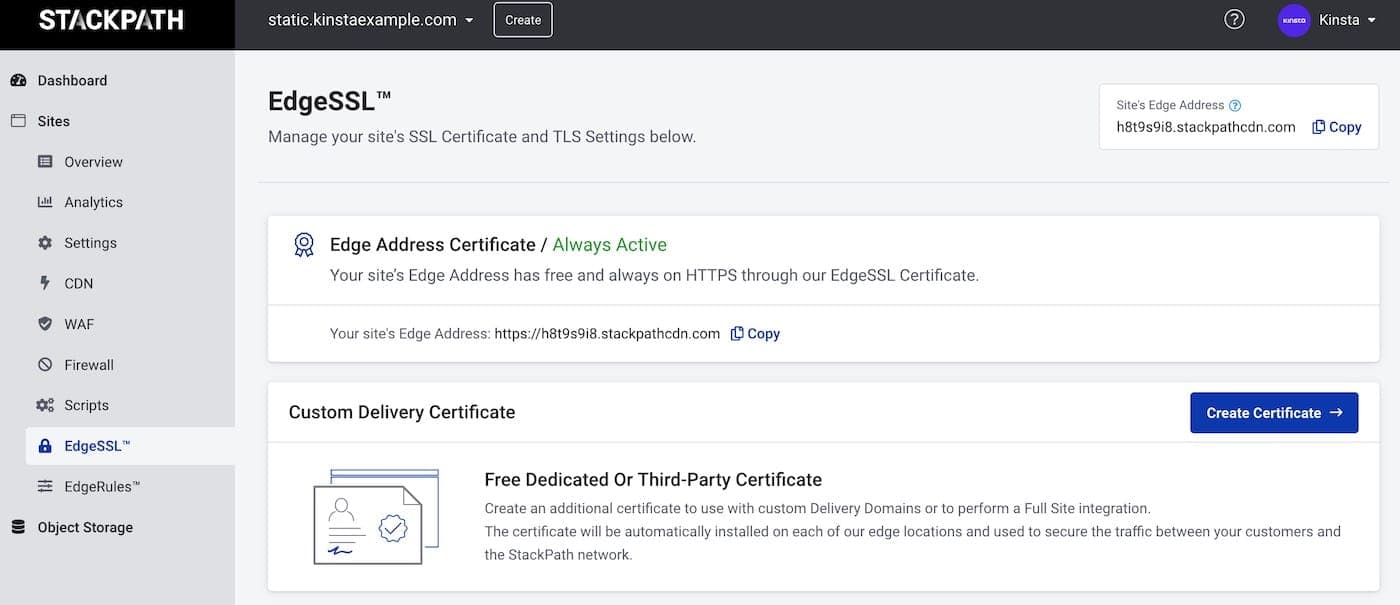
Task: Open CDN settings via the lightning icon
Action: pyautogui.click(x=44, y=283)
